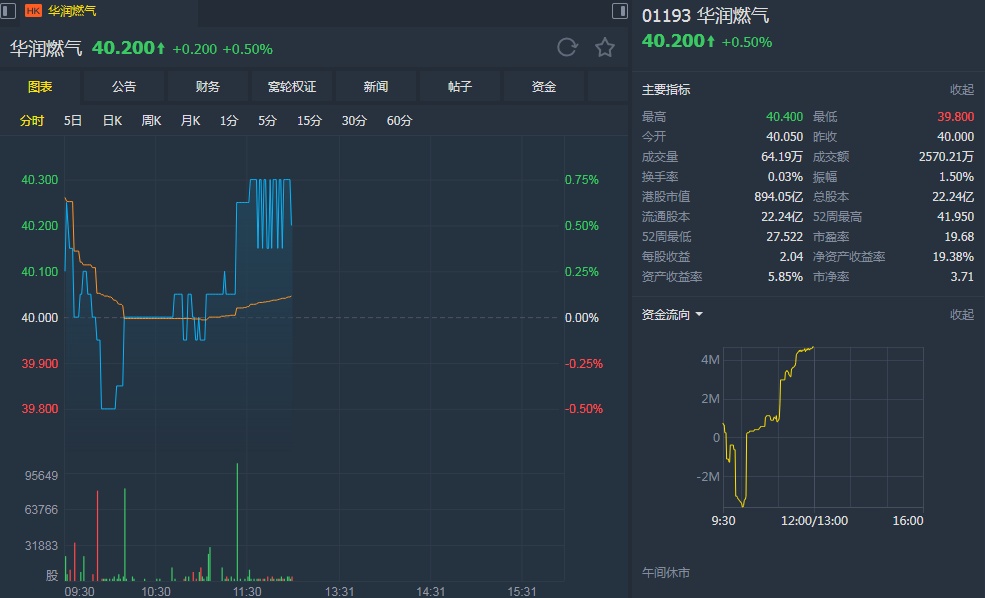Collapse the 主要指标 section via 收起
This screenshot has width=985, height=598.
[x=962, y=90]
